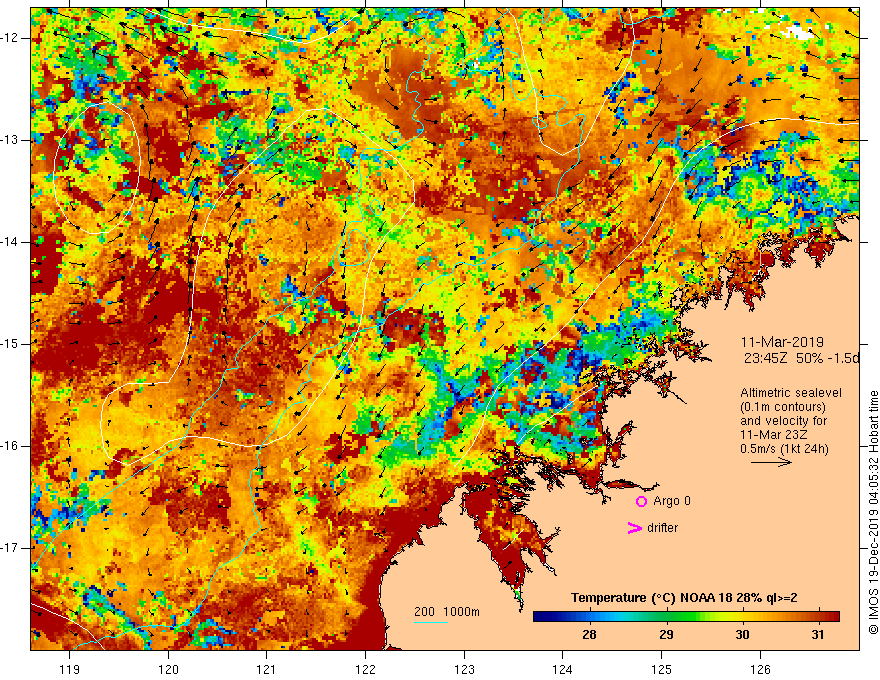Click the 0.5m/s velocity scale arrow
The image size is (880, 680).
click(x=771, y=462)
